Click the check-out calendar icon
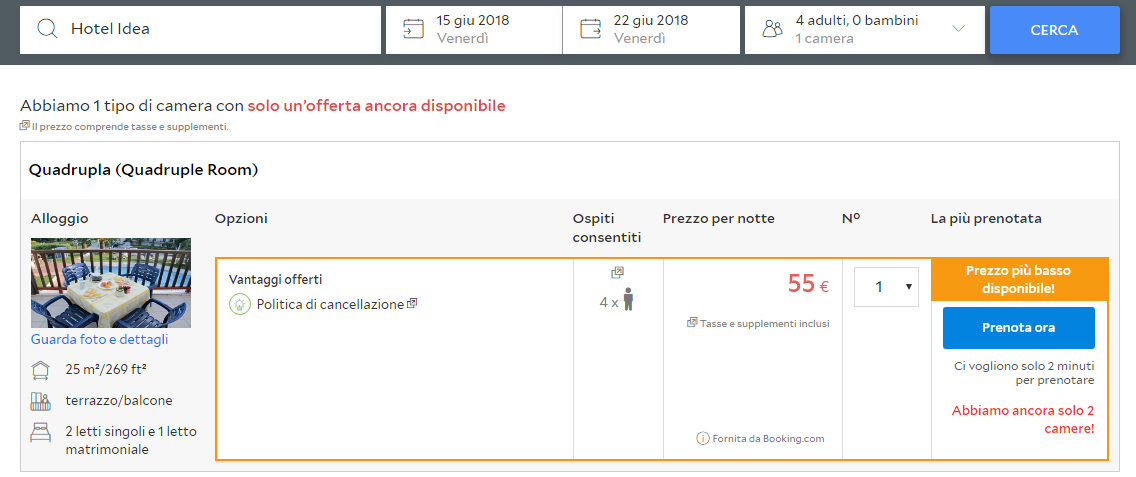 pyautogui.click(x=590, y=29)
